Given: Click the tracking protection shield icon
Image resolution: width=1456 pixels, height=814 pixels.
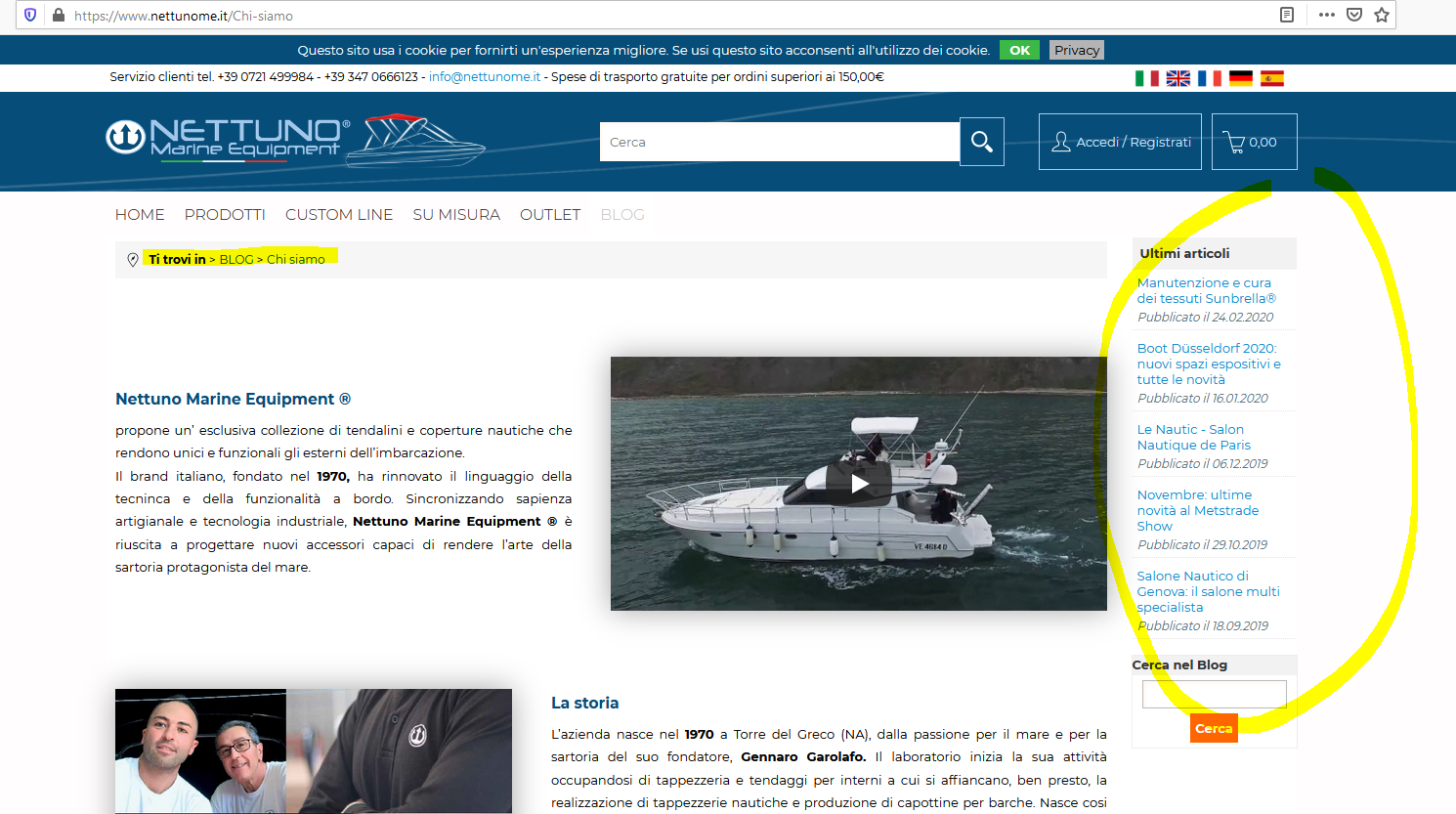Looking at the screenshot, I should [30, 15].
